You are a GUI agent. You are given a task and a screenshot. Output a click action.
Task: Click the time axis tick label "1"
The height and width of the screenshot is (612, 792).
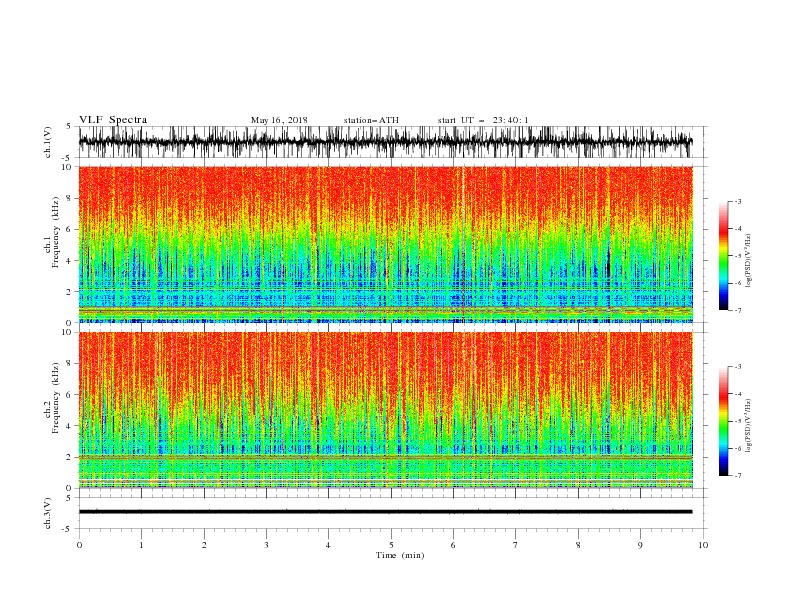tap(141, 545)
